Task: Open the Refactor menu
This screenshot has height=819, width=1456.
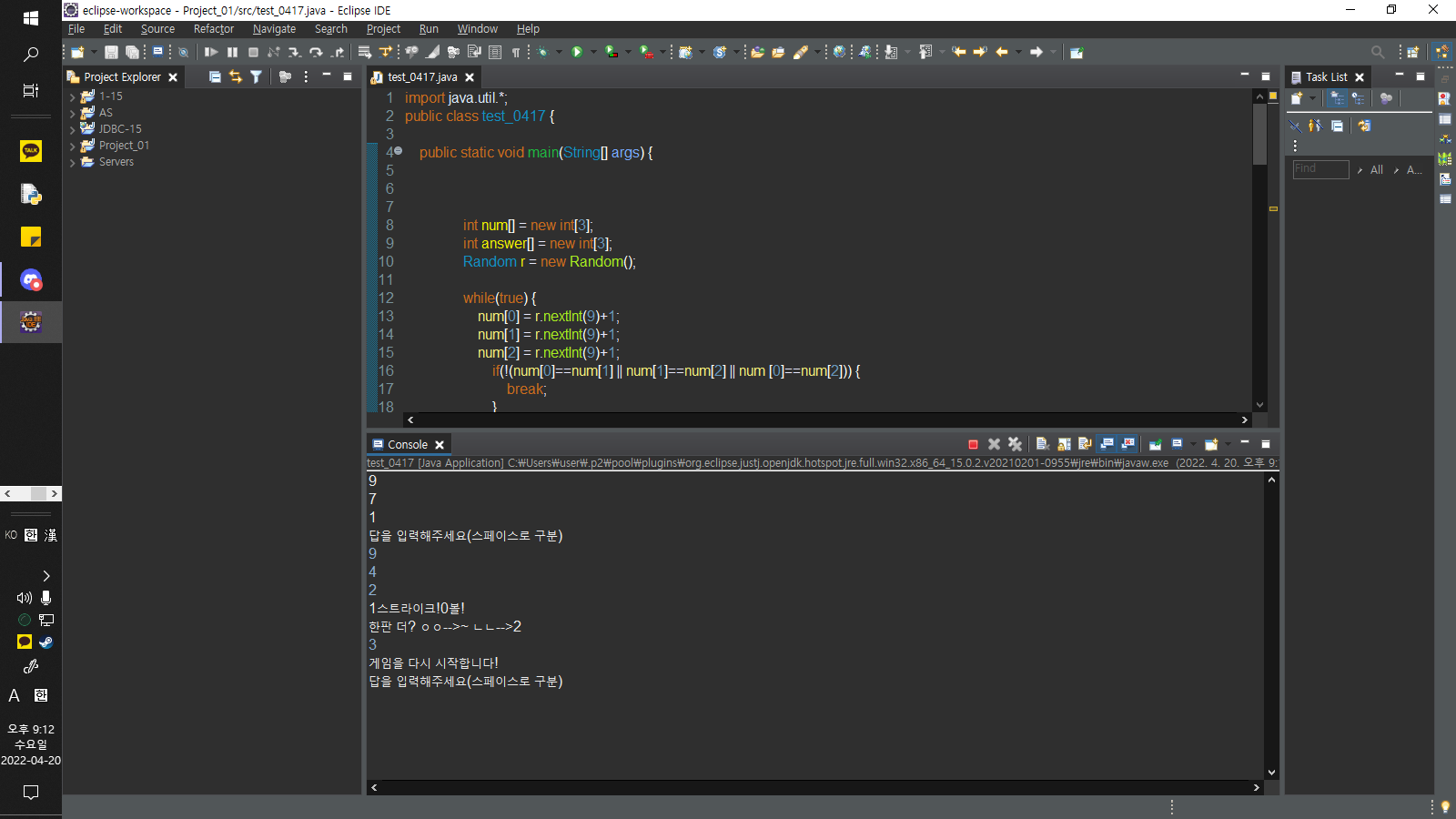Action: (x=213, y=28)
